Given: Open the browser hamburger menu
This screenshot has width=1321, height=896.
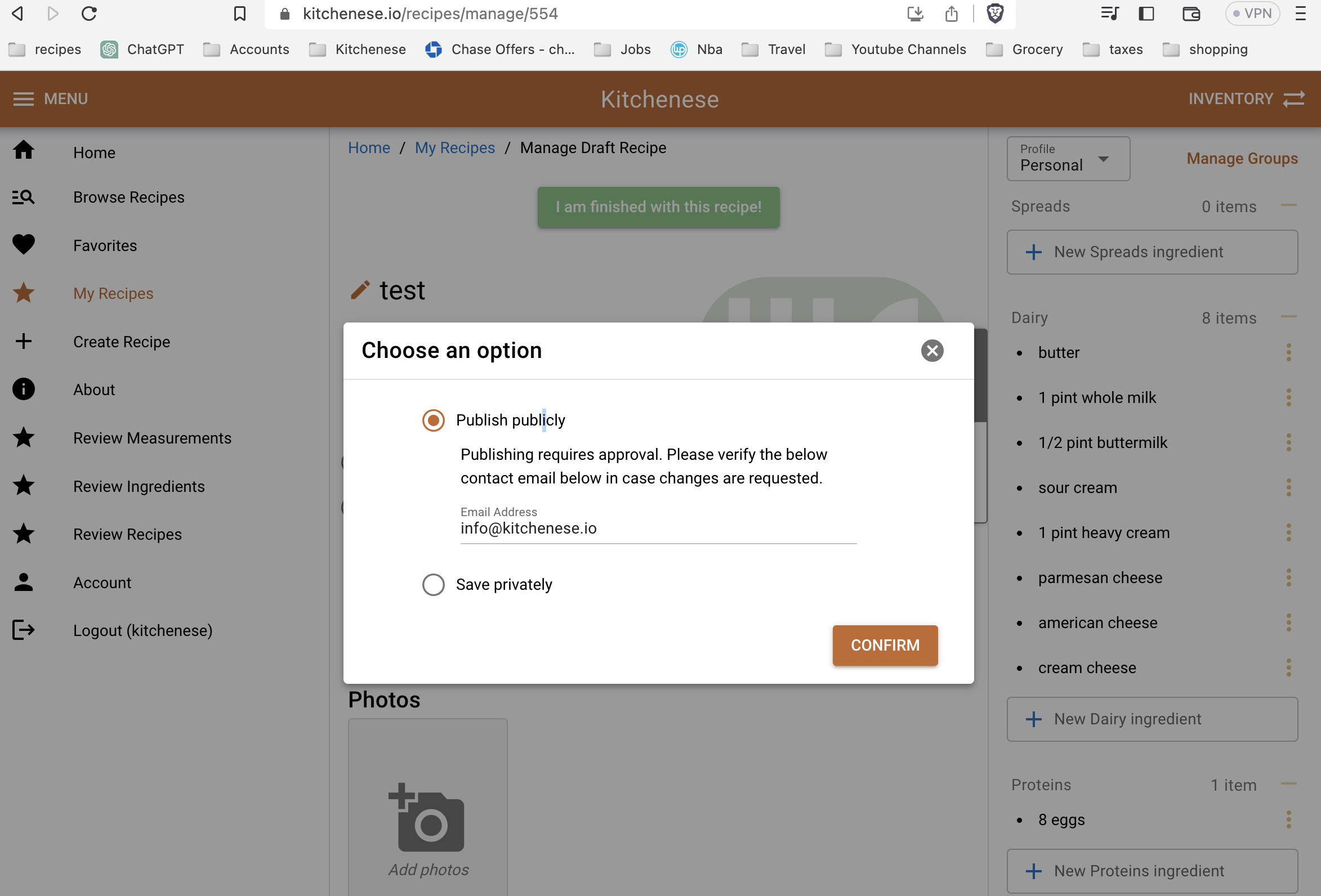Looking at the screenshot, I should [x=1301, y=13].
